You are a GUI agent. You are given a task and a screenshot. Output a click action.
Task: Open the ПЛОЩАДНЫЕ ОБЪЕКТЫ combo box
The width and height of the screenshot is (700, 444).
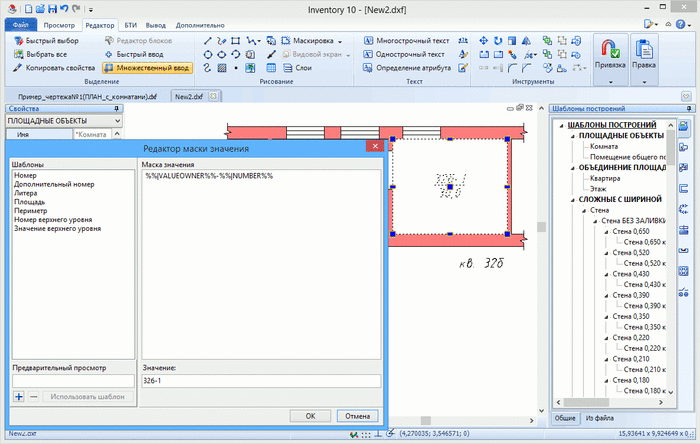[x=63, y=120]
